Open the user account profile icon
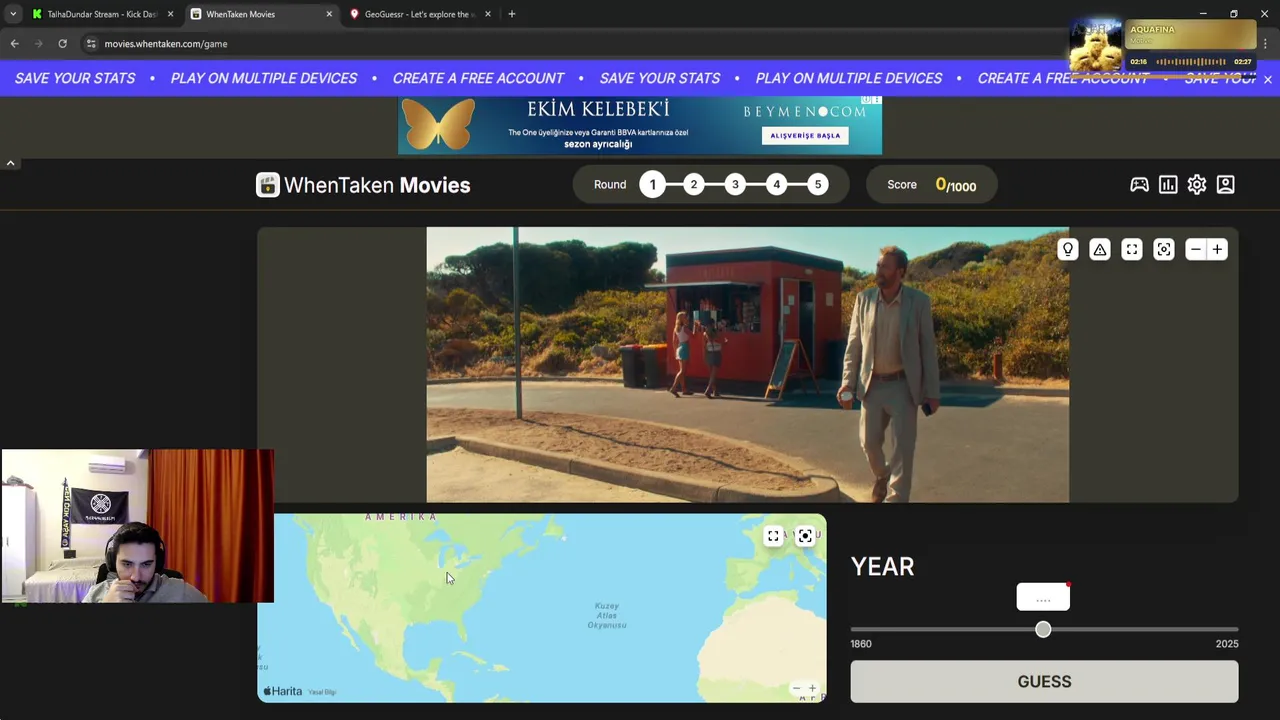The height and width of the screenshot is (720, 1280). (x=1226, y=185)
